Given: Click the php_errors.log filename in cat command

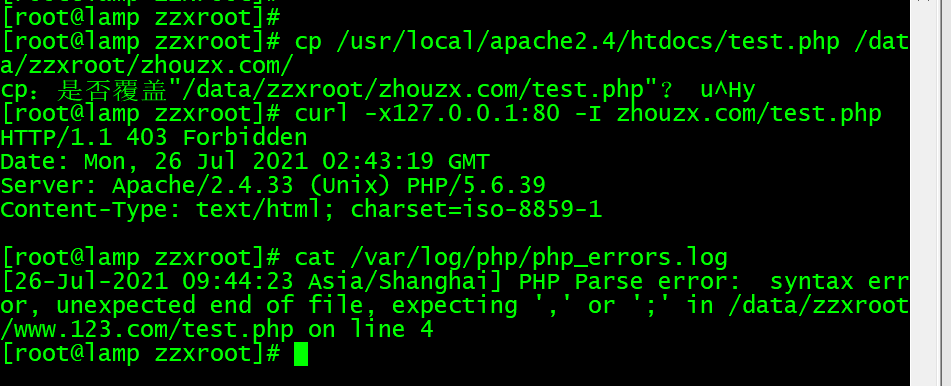Looking at the screenshot, I should coord(630,258).
